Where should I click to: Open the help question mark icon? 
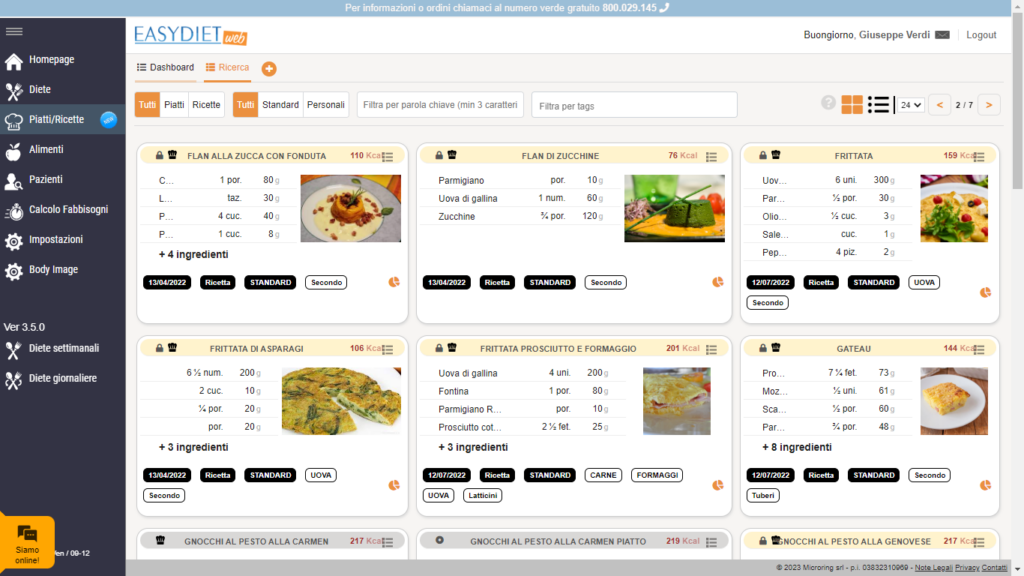828,103
